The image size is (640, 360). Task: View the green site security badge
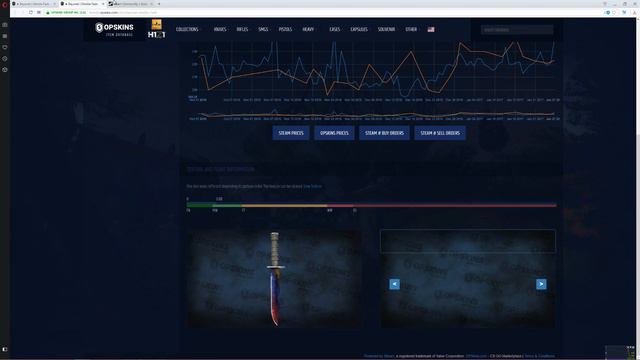(66, 12)
